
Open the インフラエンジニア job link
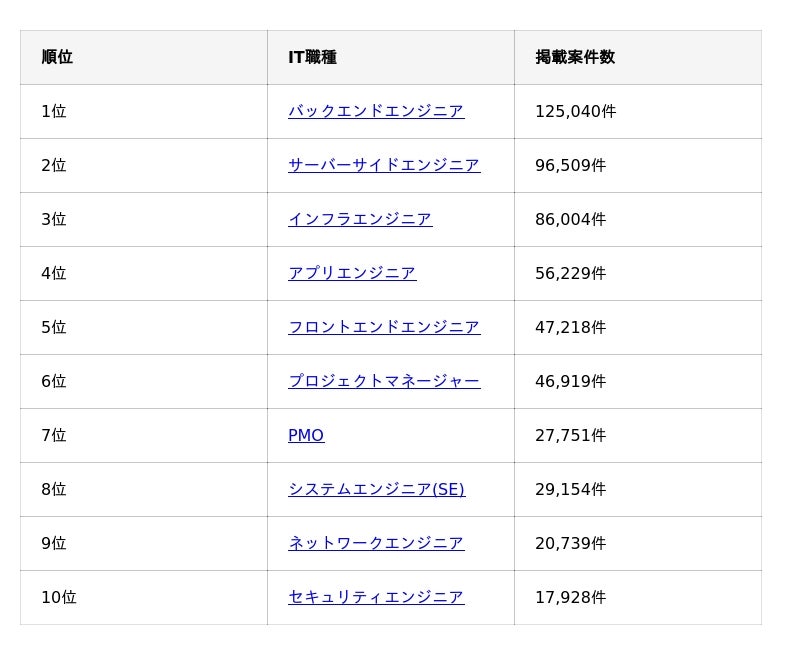pos(360,219)
